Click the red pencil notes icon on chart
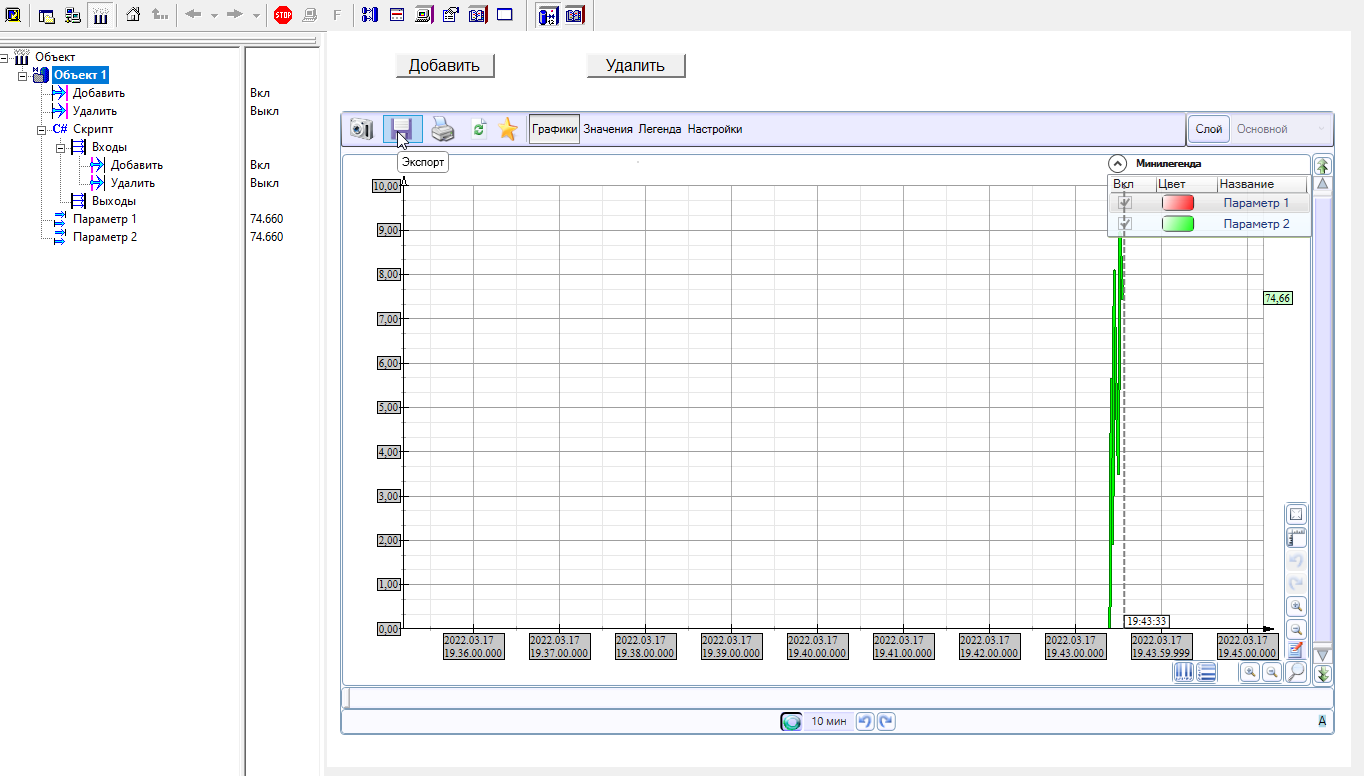This screenshot has width=1364, height=776. pos(1296,649)
